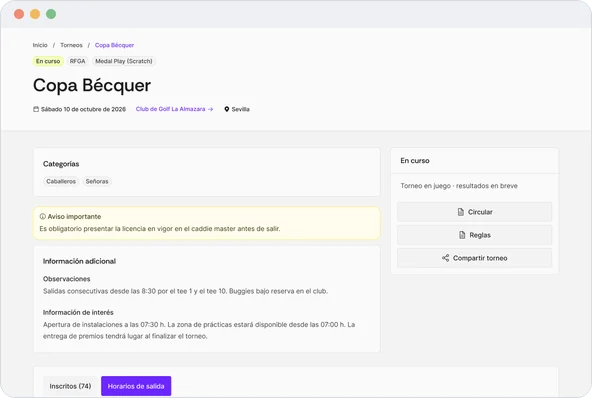Click 'Torneo en juego · resultados en breve' text
This screenshot has height=398, width=592.
(x=459, y=186)
